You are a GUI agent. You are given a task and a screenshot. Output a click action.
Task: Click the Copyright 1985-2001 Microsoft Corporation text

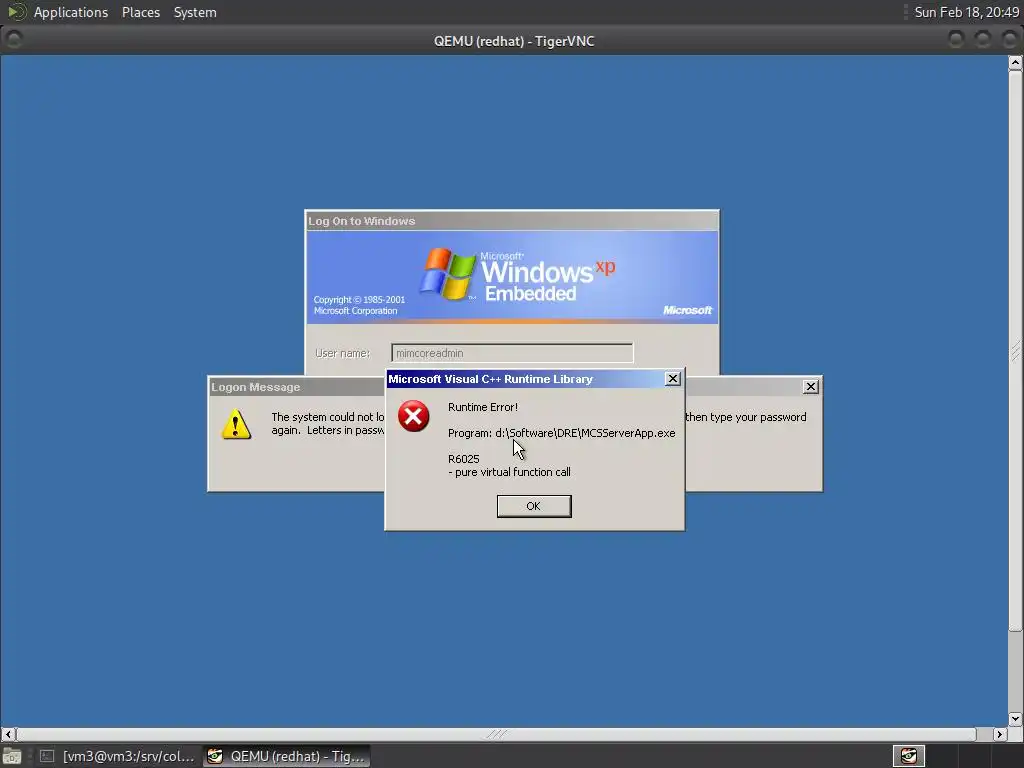pos(359,305)
